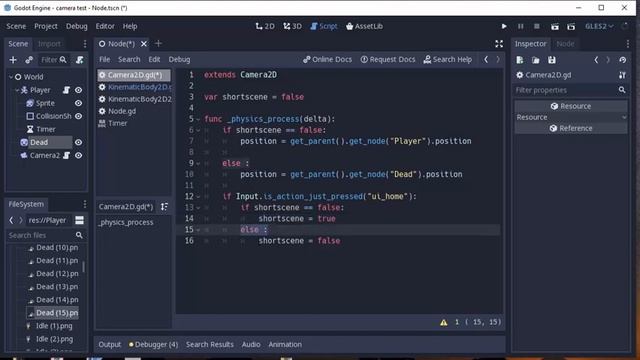Switch to the Import dock tab
640x360 pixels.
click(49, 44)
